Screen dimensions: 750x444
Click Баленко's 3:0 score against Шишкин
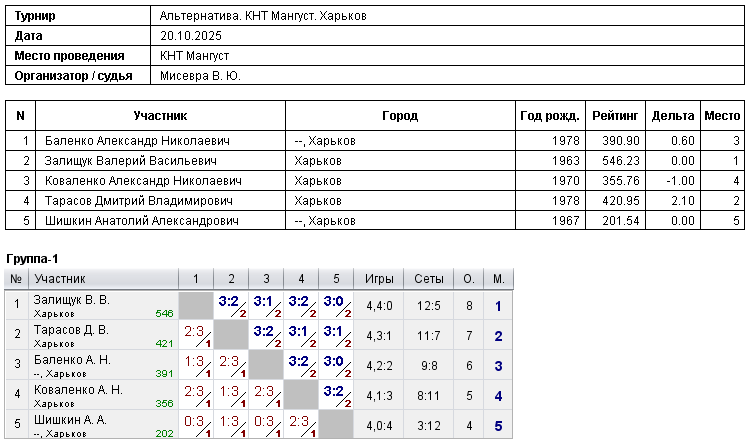333,362
